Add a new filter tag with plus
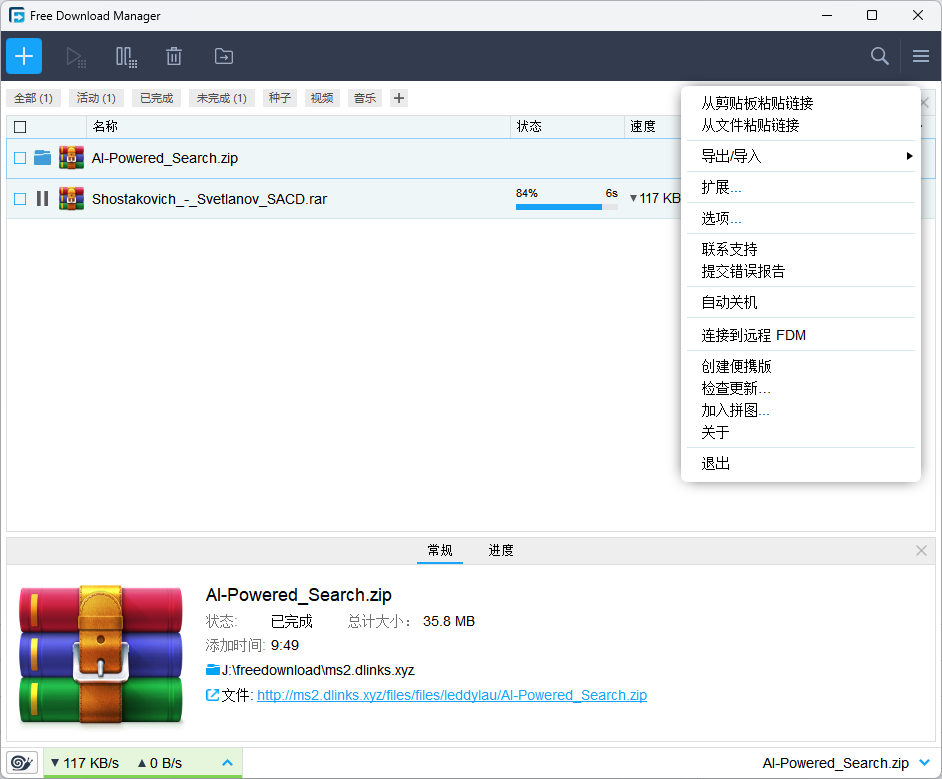942x779 pixels. (x=399, y=98)
